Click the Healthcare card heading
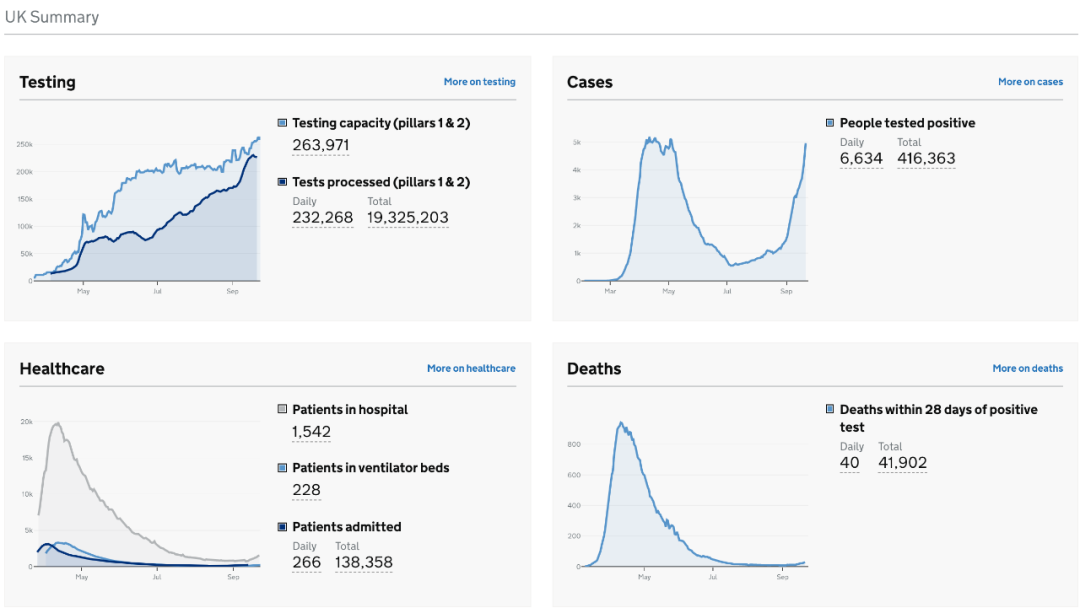This screenshot has height=608, width=1080. point(62,368)
